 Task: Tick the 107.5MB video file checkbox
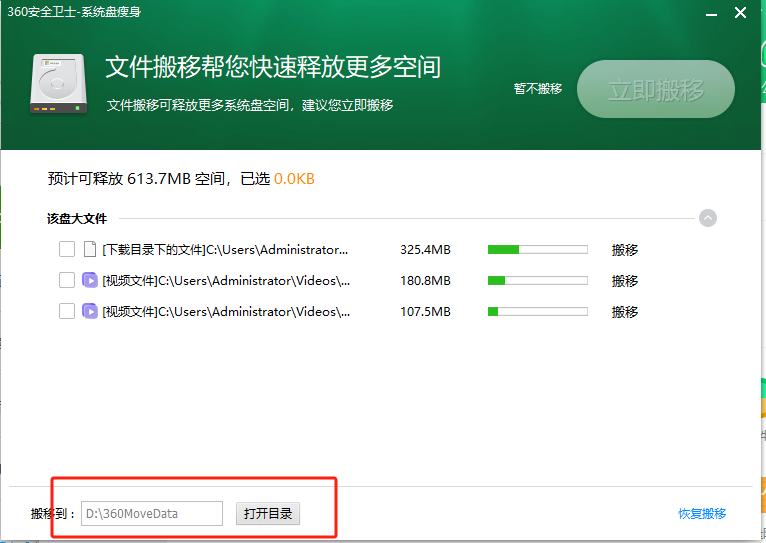pyautogui.click(x=67, y=311)
